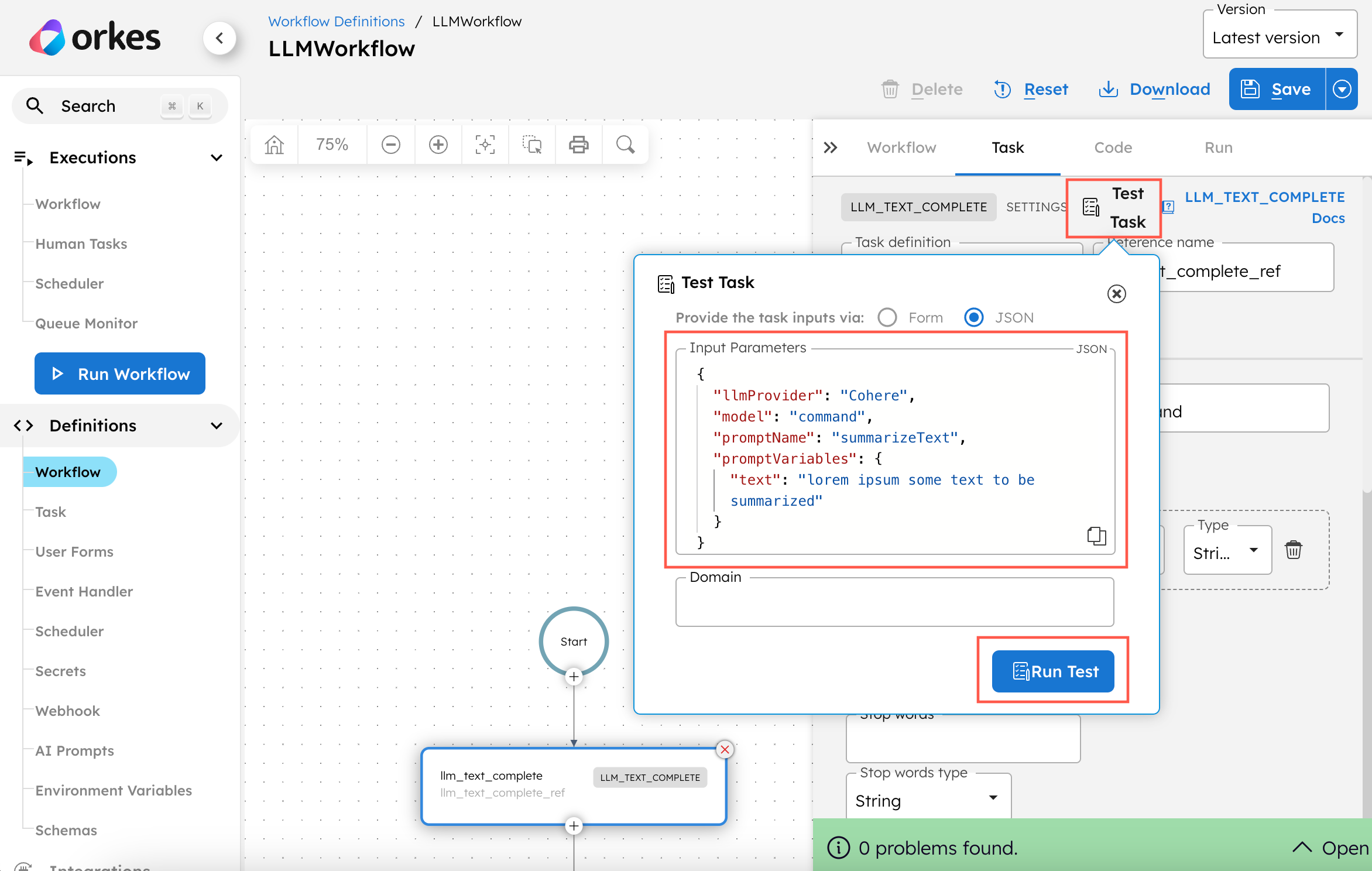Click the Orkes logo
Viewport: 1372px width, 871px height.
[x=95, y=37]
